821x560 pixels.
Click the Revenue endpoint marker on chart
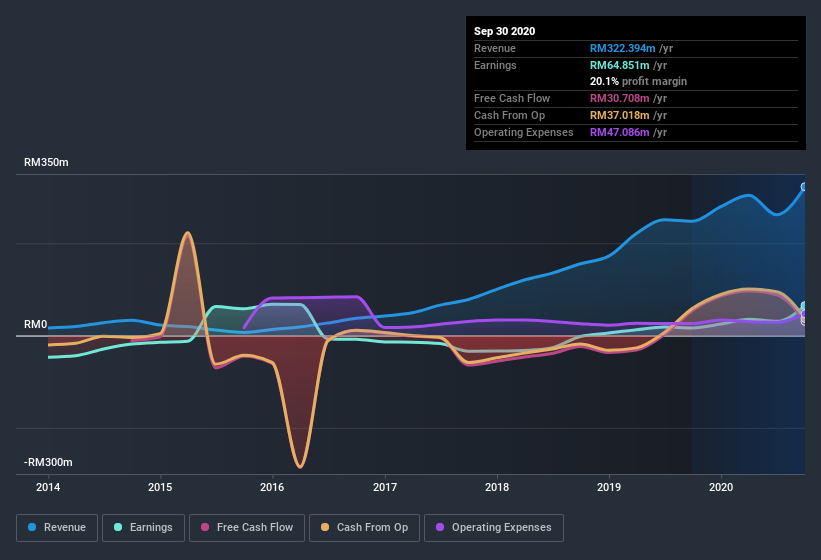[x=804, y=187]
